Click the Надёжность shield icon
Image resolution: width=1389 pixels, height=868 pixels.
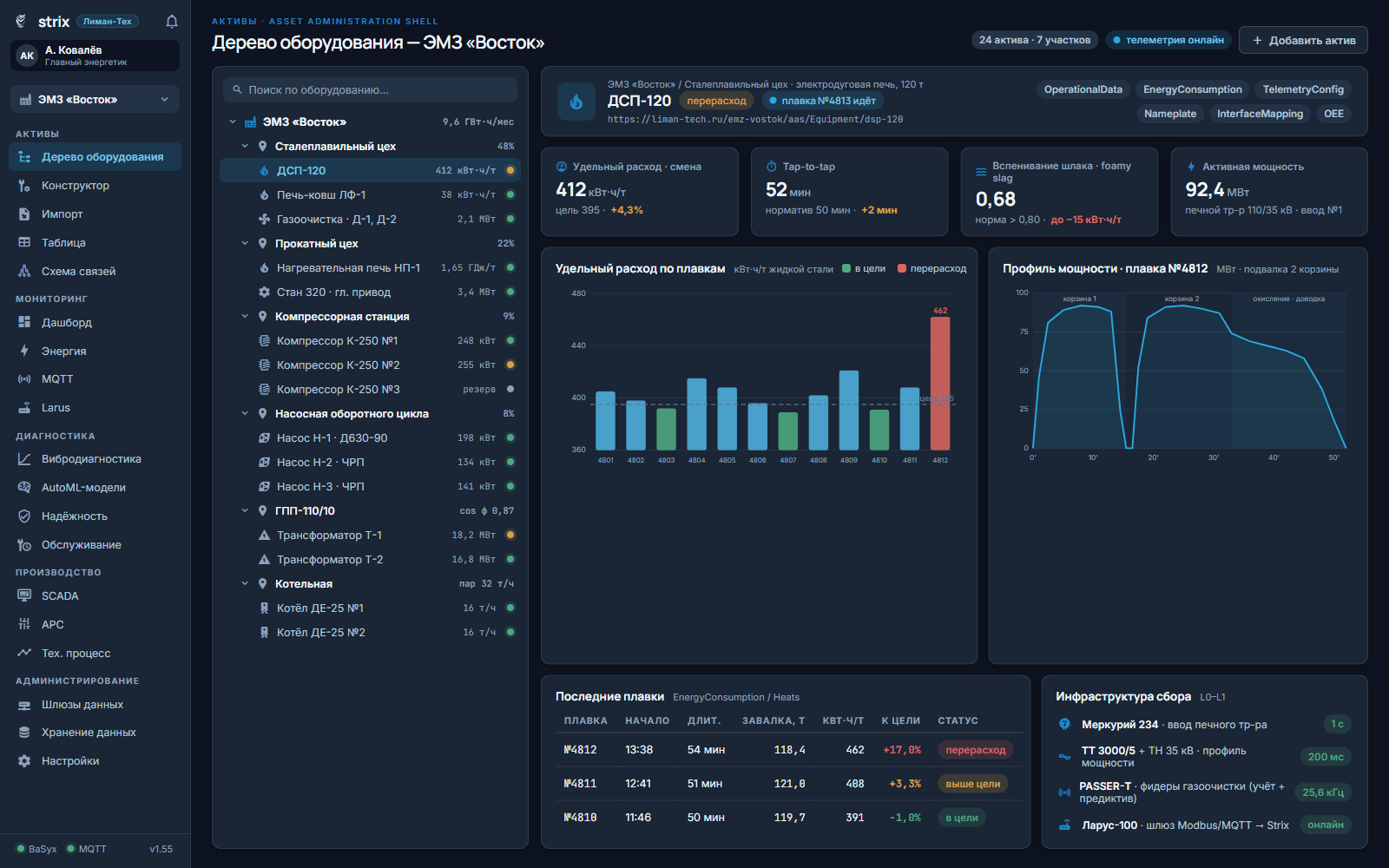click(x=24, y=516)
